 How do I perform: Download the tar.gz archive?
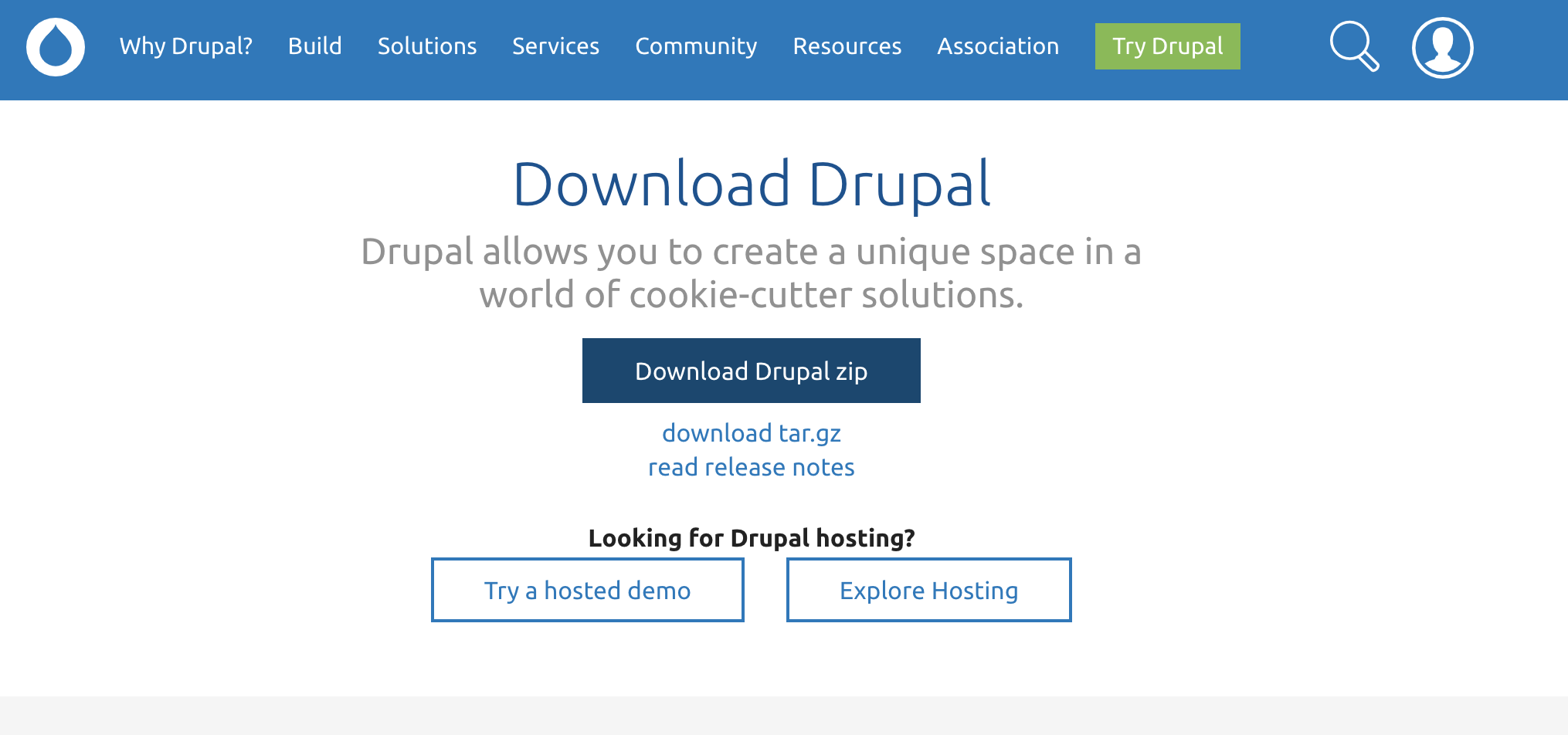coord(750,433)
